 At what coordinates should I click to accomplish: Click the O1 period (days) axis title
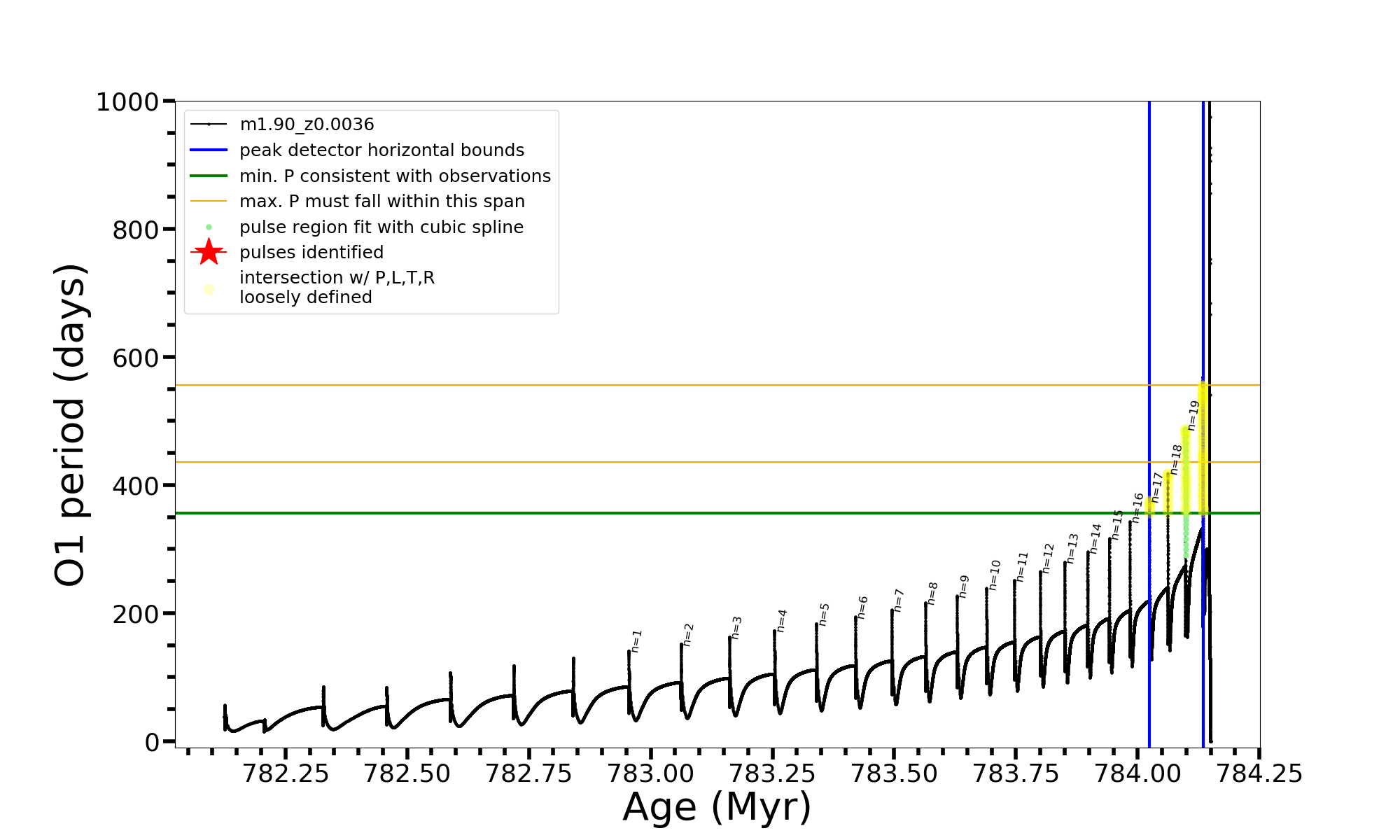(70, 425)
